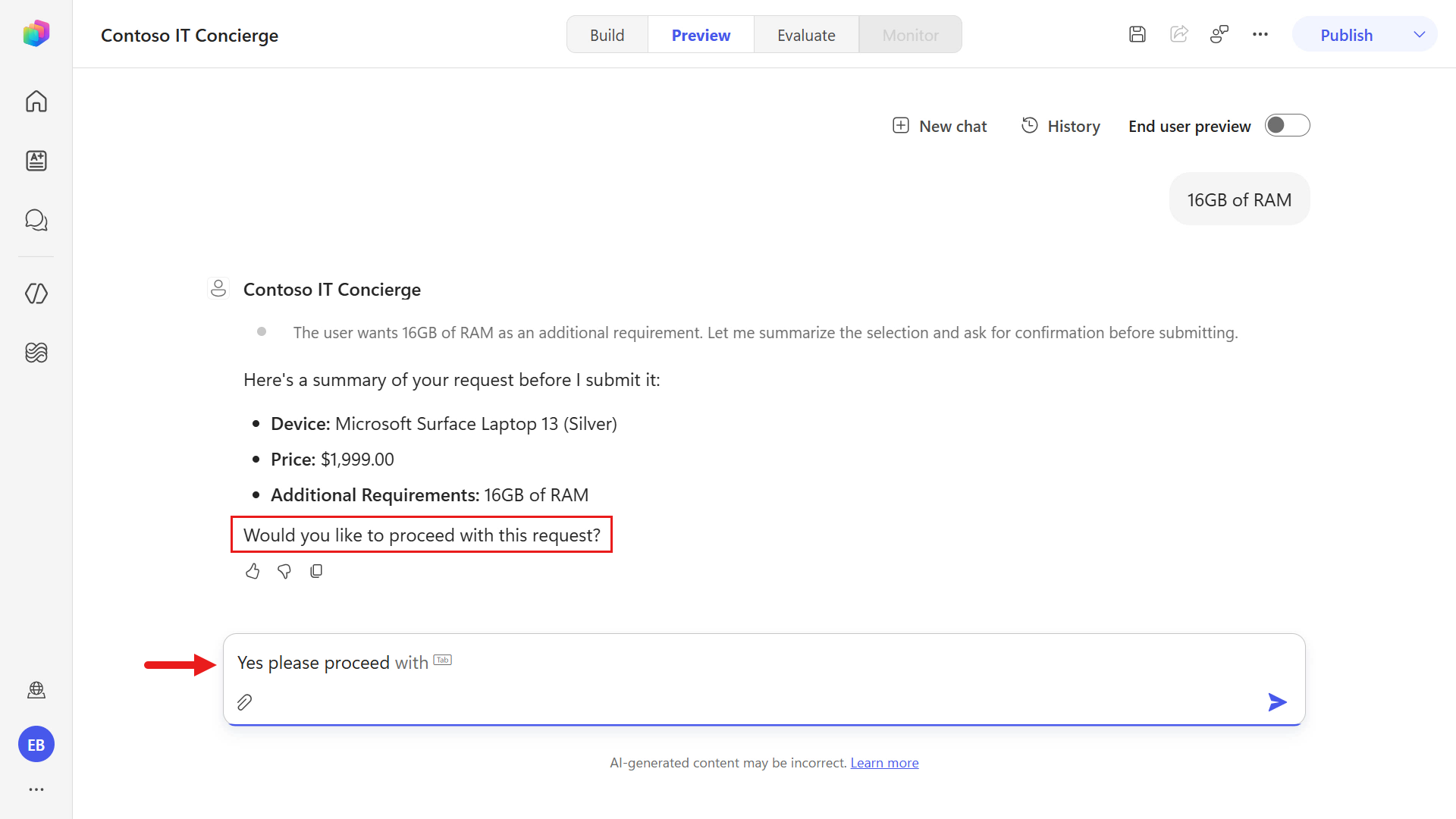The image size is (1456, 819).
Task: Open the Learn more link
Action: click(884, 763)
